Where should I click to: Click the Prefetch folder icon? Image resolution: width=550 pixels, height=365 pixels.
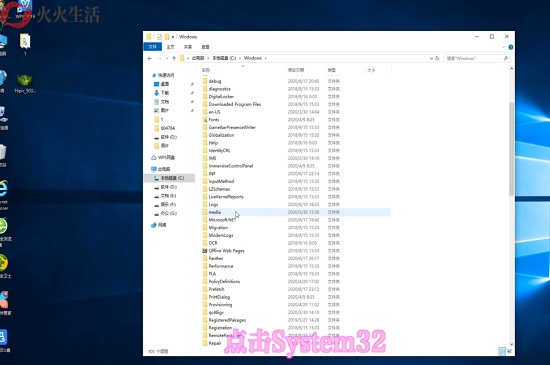pyautogui.click(x=205, y=289)
